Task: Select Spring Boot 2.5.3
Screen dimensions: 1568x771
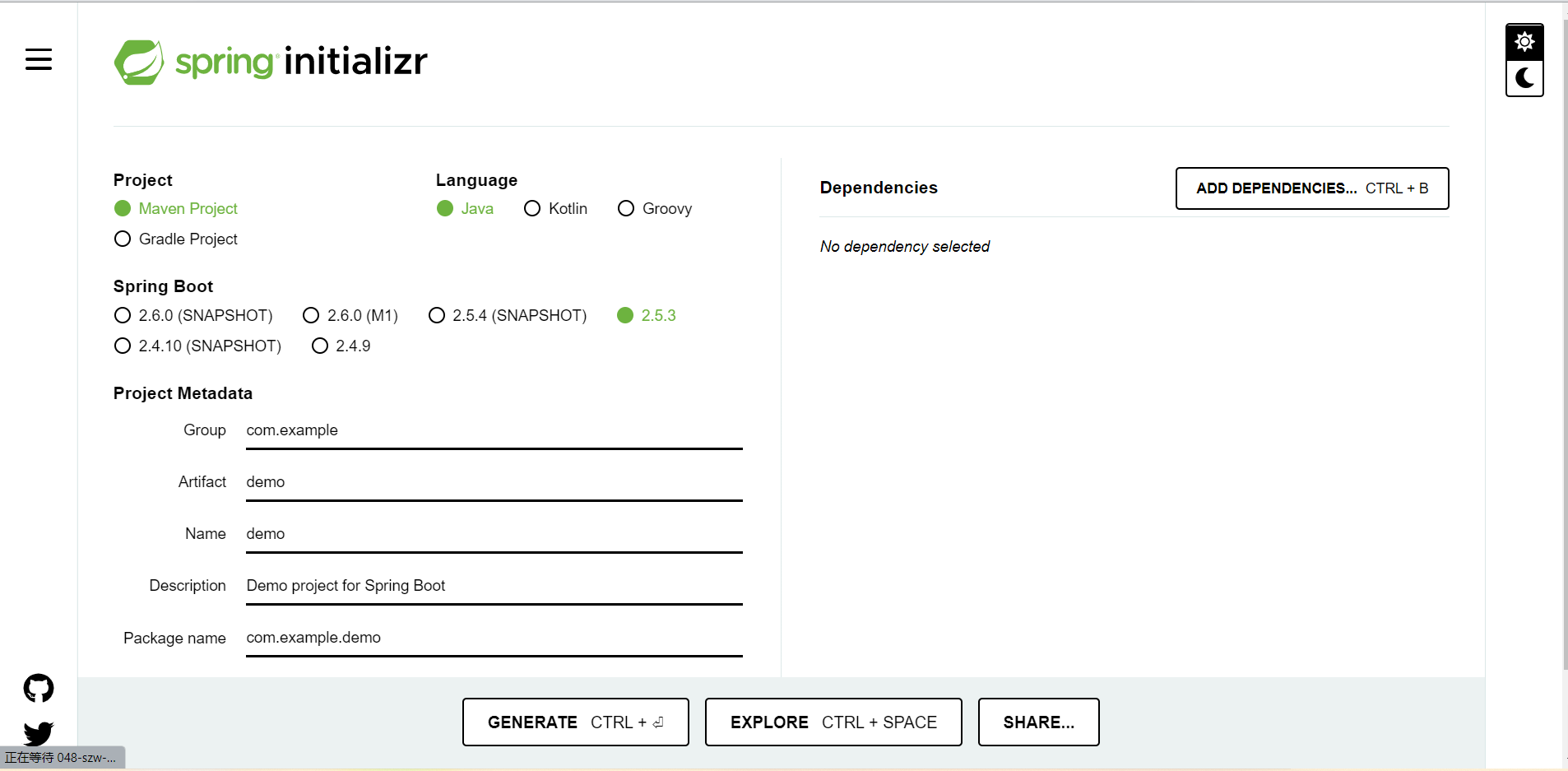Action: (x=647, y=315)
